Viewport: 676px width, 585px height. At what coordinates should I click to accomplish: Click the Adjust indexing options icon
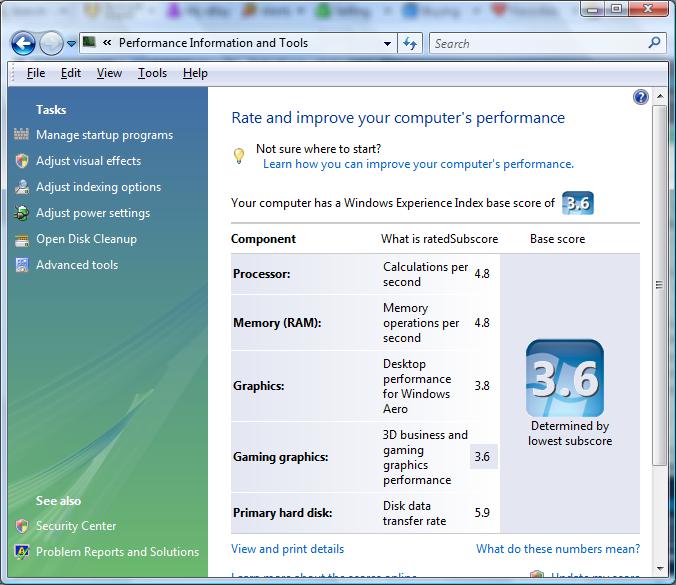coord(22,187)
